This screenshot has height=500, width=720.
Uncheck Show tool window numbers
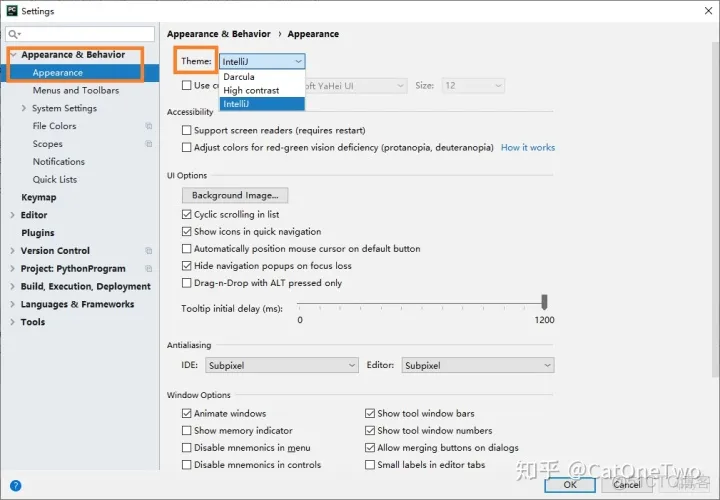point(370,431)
